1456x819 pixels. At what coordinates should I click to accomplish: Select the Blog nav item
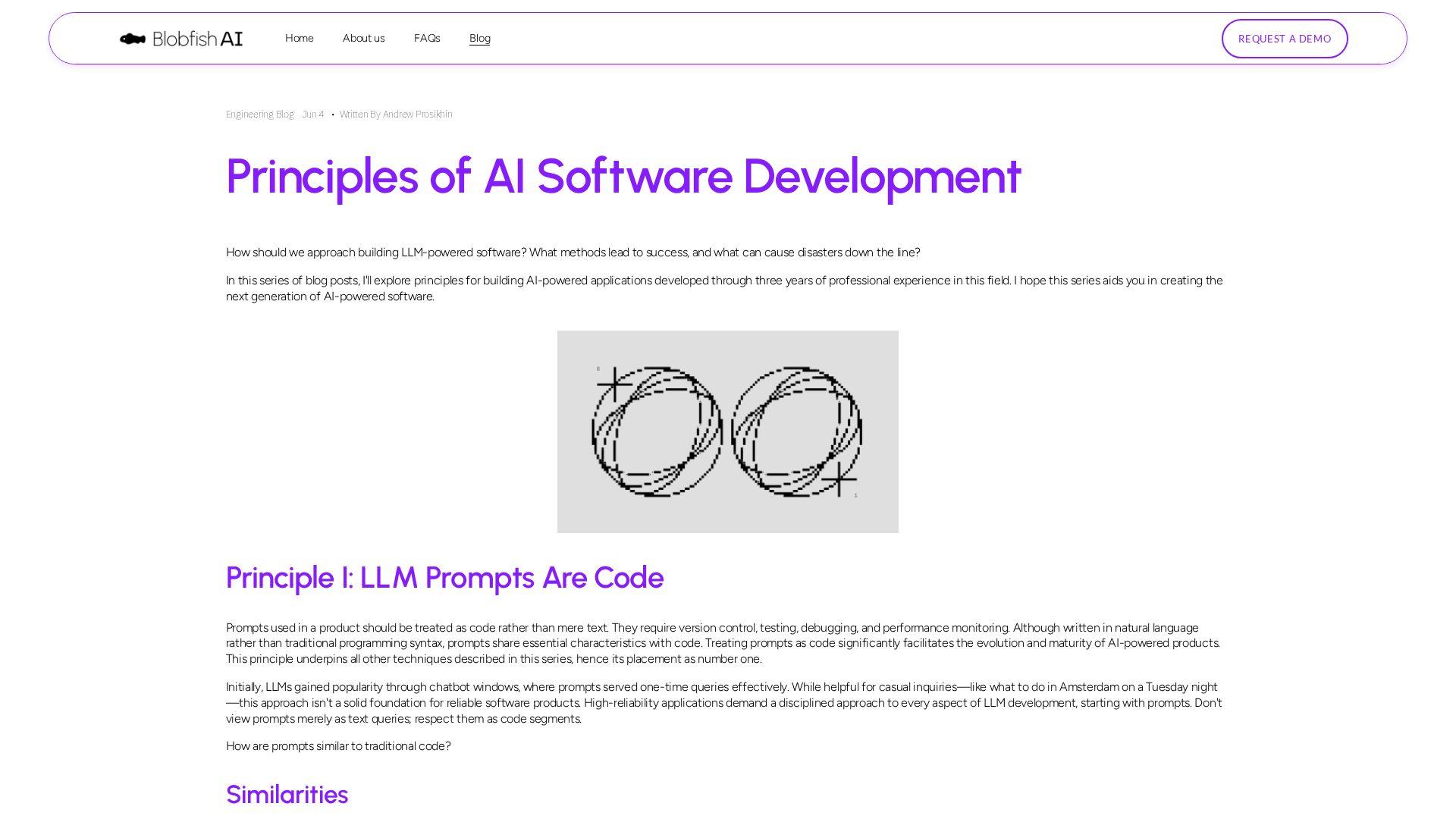point(479,38)
